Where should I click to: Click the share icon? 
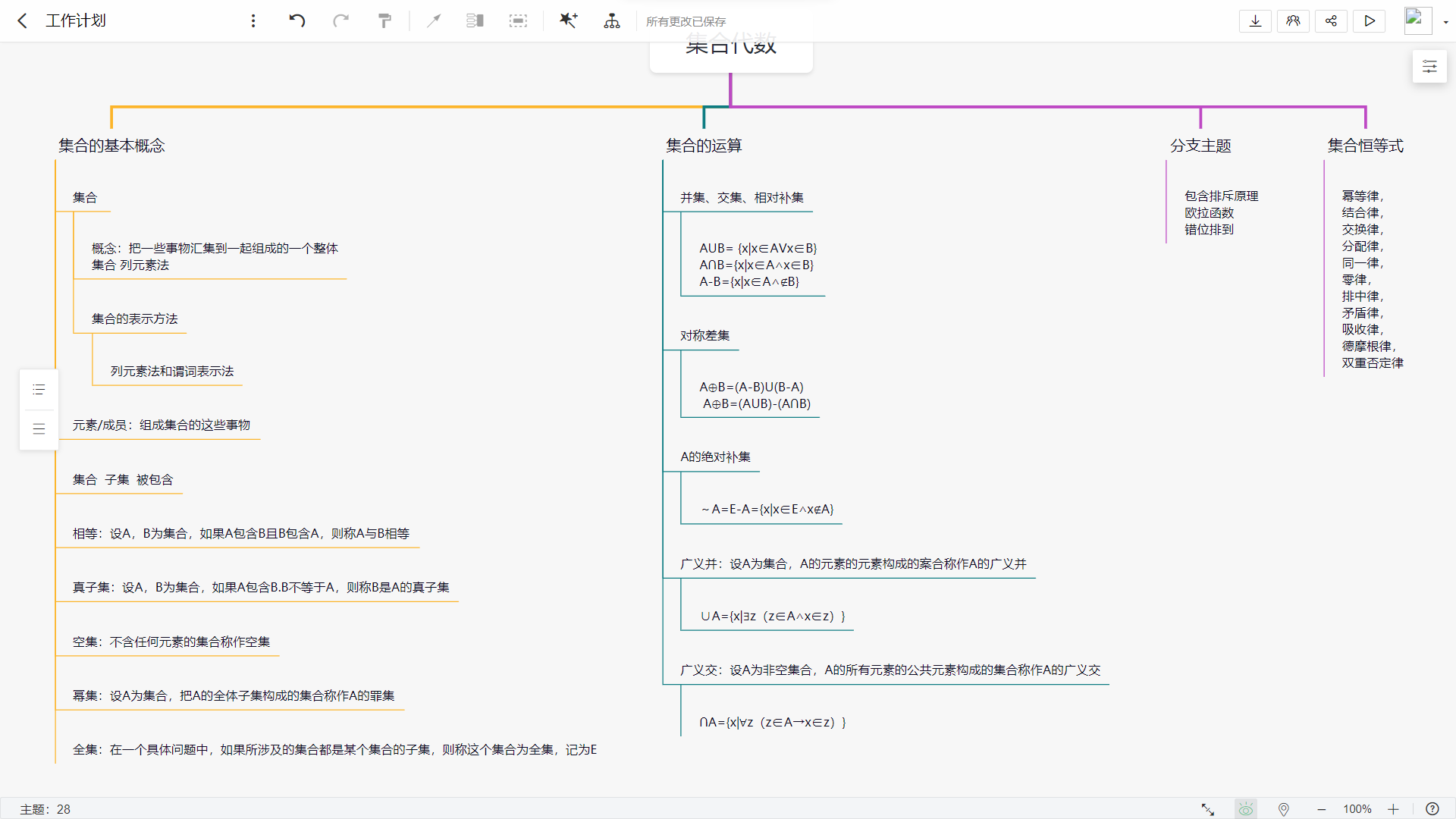1331,20
